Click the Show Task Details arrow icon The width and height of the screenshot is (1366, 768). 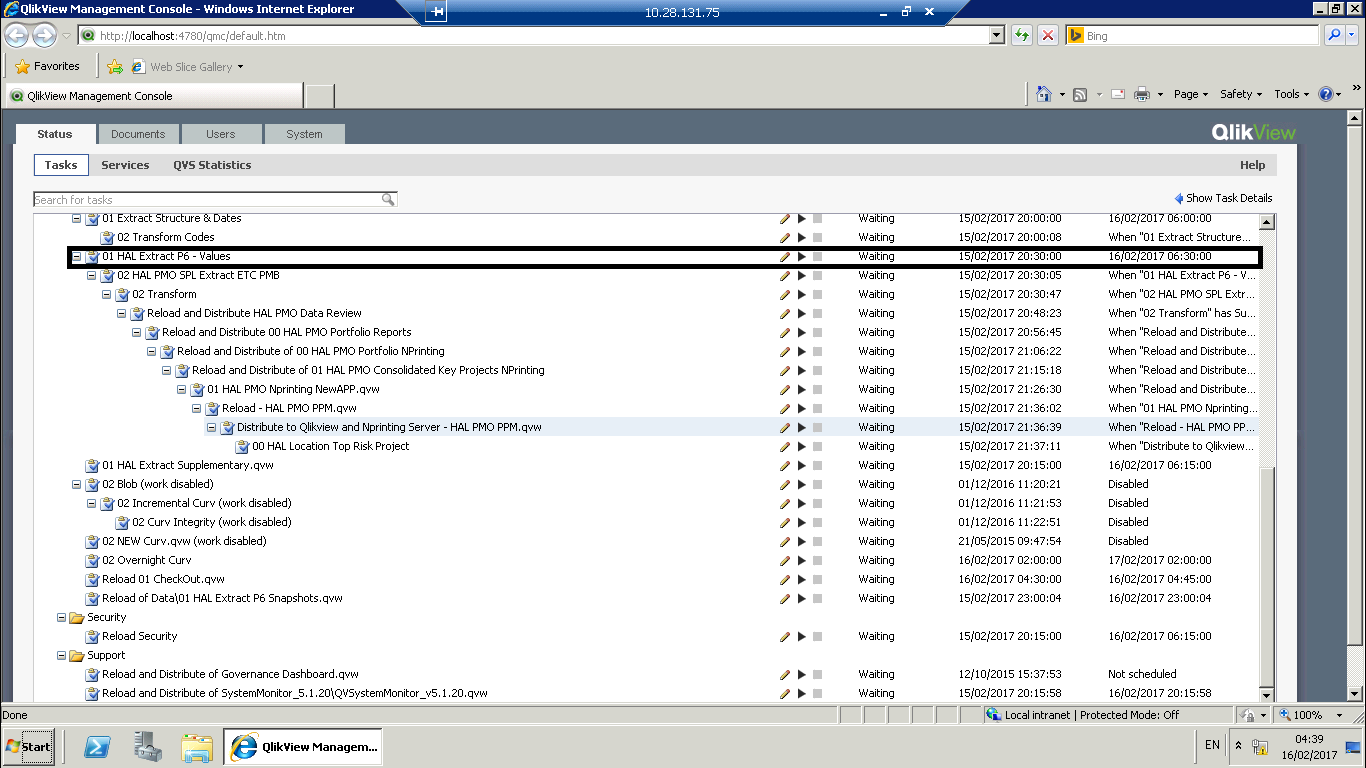(1179, 198)
